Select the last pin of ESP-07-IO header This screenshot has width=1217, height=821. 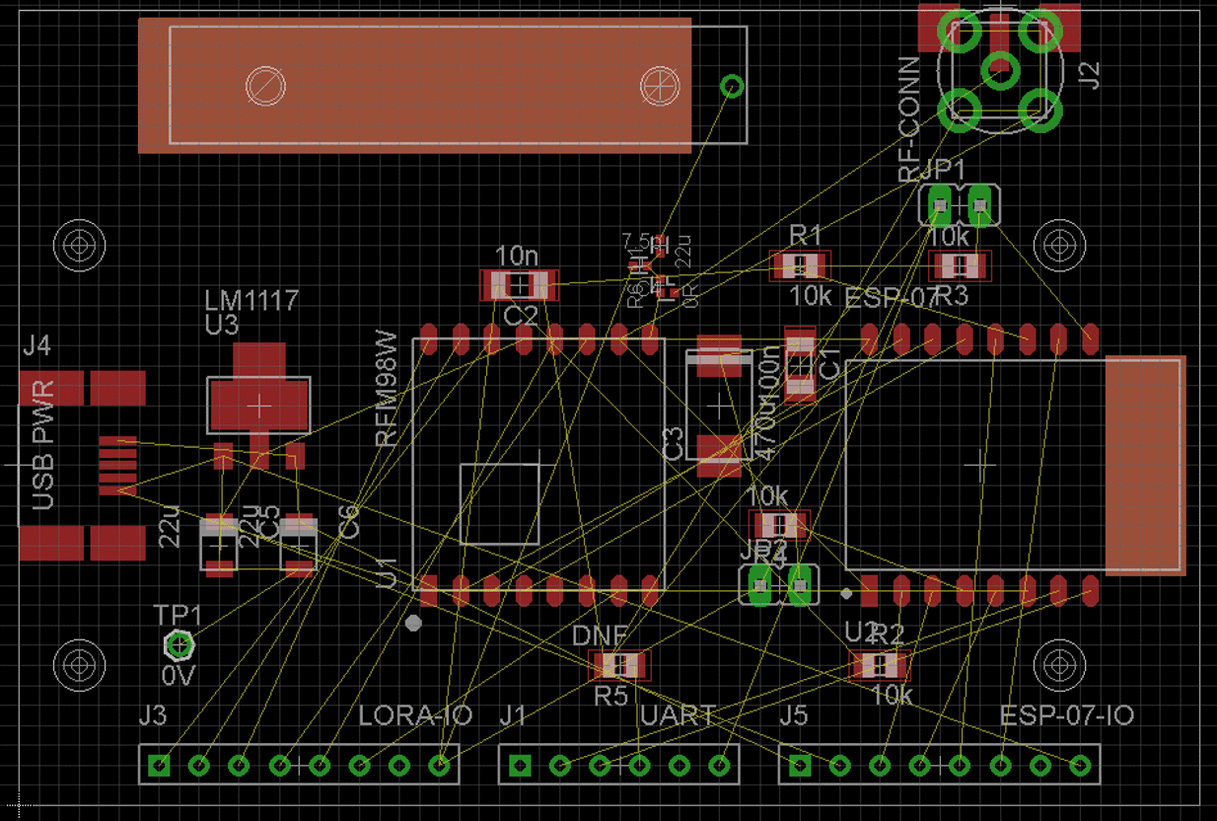pos(1080,766)
